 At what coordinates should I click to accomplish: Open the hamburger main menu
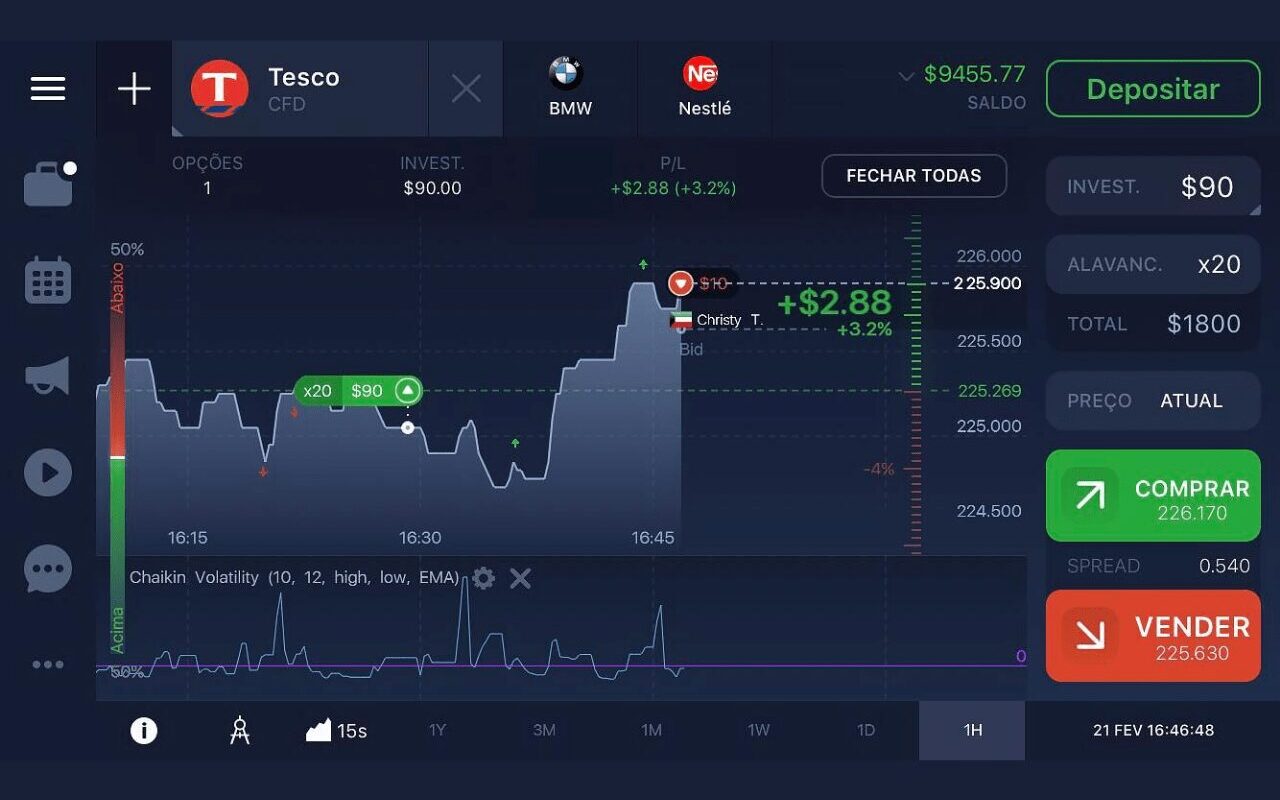coord(48,89)
